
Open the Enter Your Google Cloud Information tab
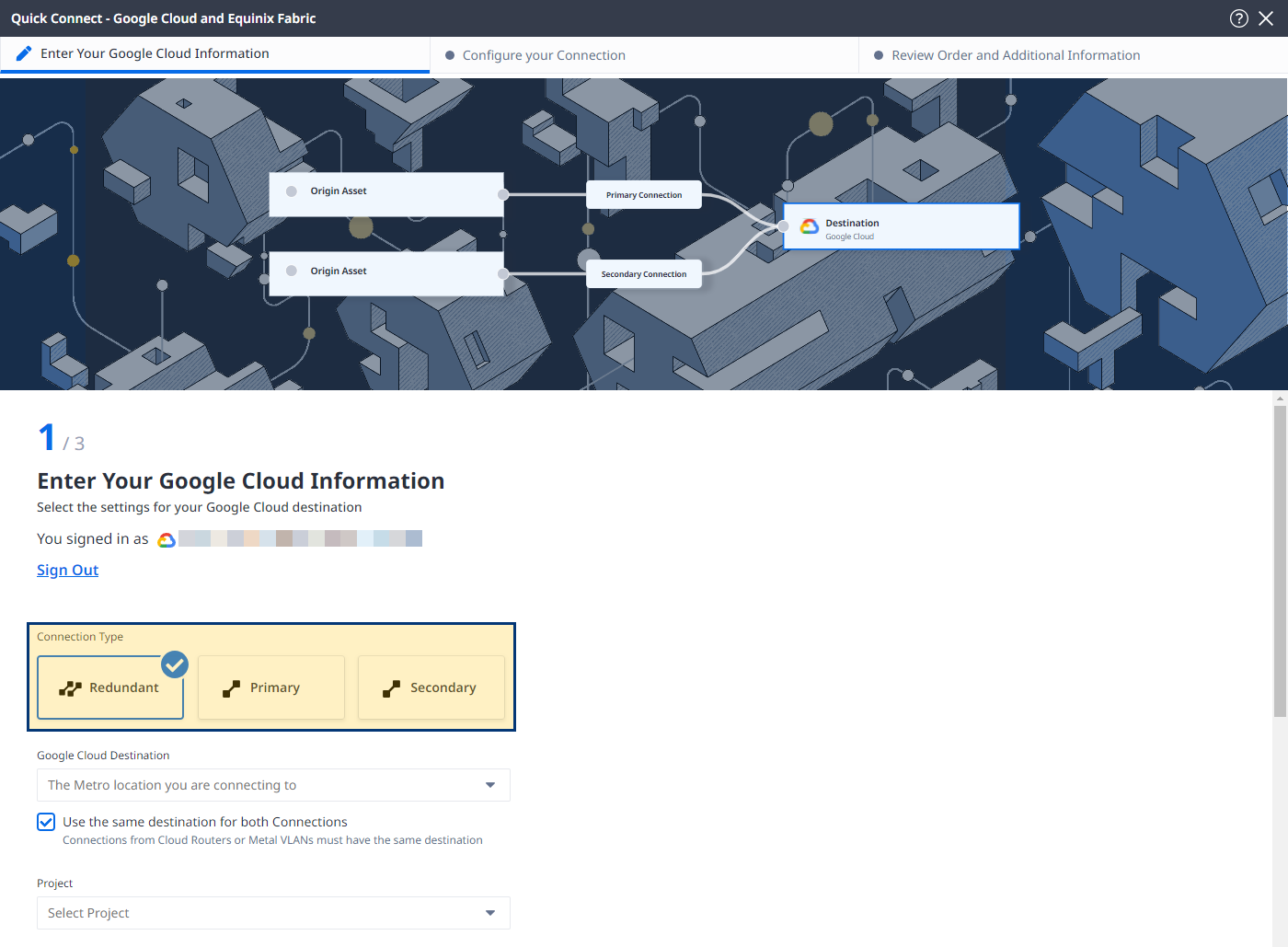tap(214, 54)
